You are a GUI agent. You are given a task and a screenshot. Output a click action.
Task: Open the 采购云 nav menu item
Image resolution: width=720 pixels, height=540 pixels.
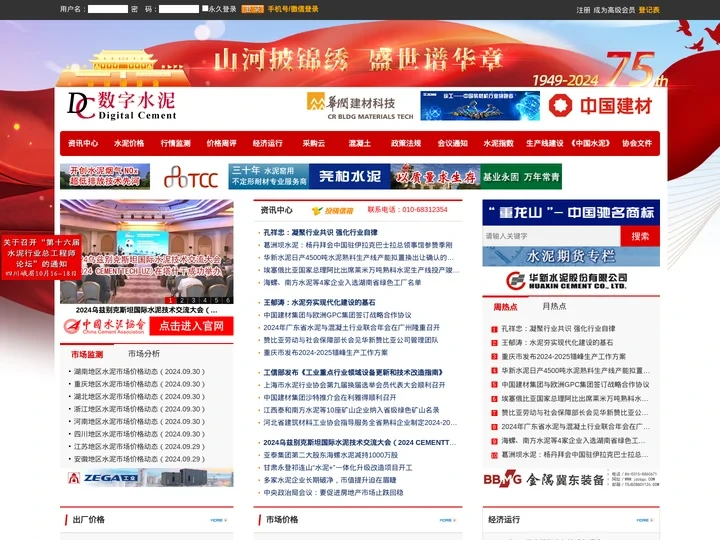point(314,143)
